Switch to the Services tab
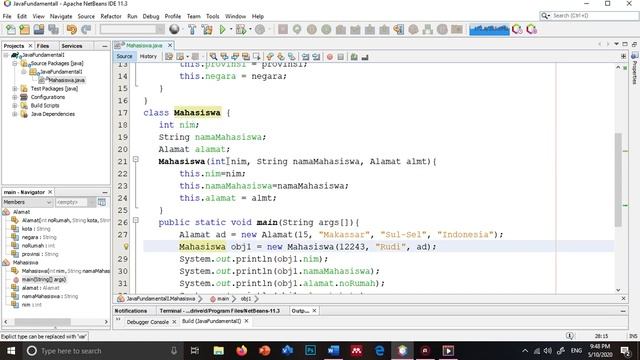The height and width of the screenshot is (360, 640). click(x=72, y=46)
